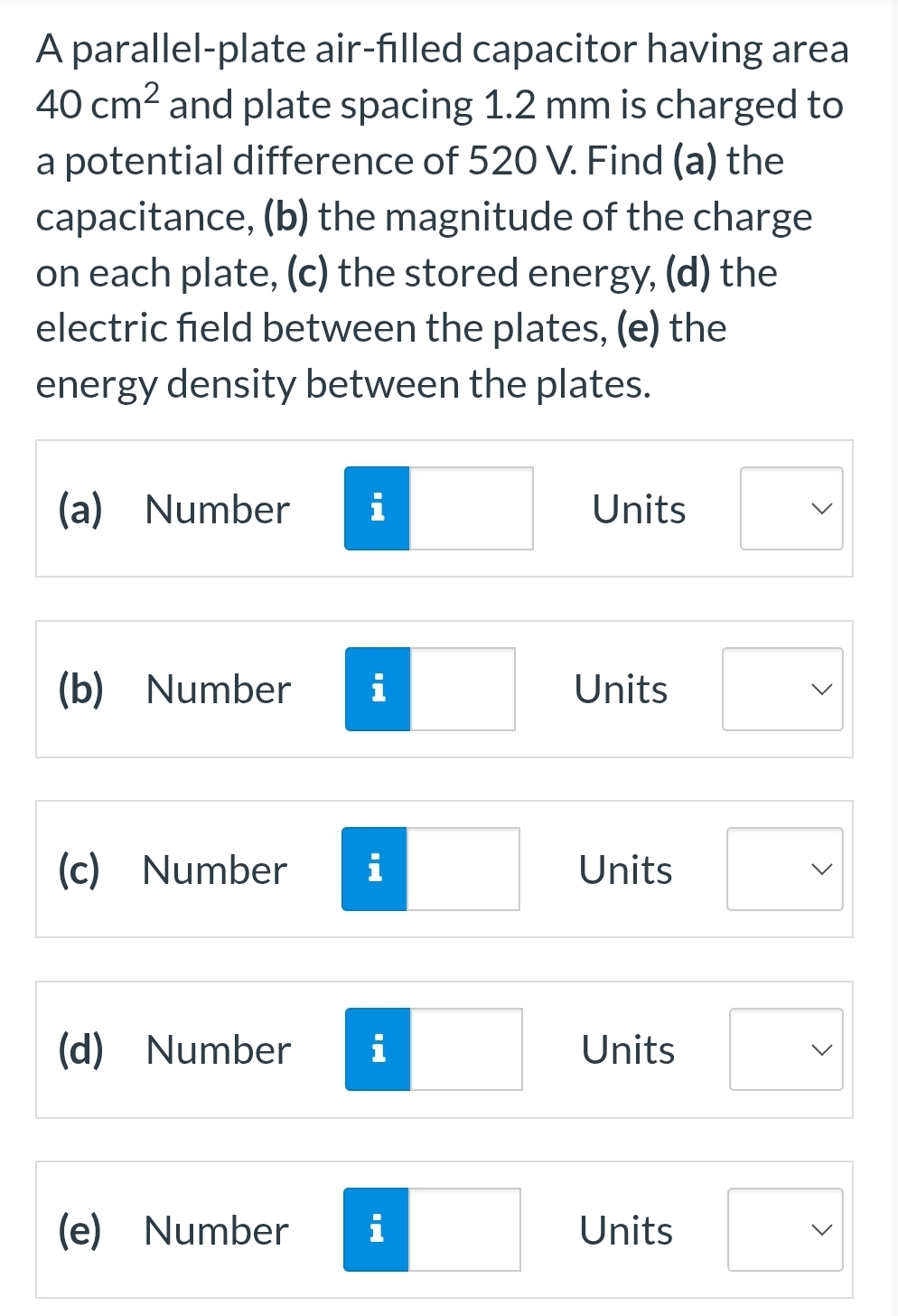Open the Units dropdown for part (b)
Viewport: 898px width, 1316px height.
point(781,689)
